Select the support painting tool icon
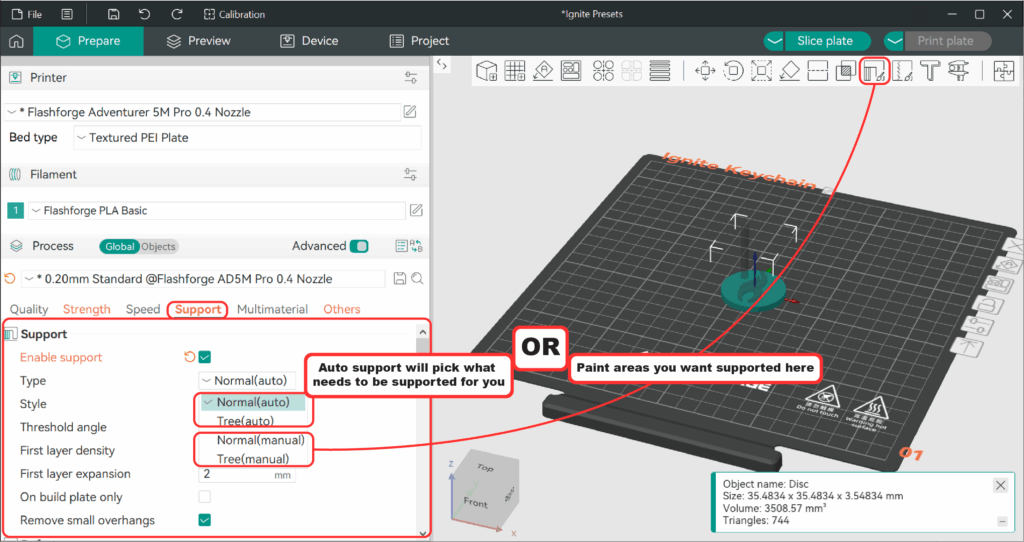 [x=873, y=71]
